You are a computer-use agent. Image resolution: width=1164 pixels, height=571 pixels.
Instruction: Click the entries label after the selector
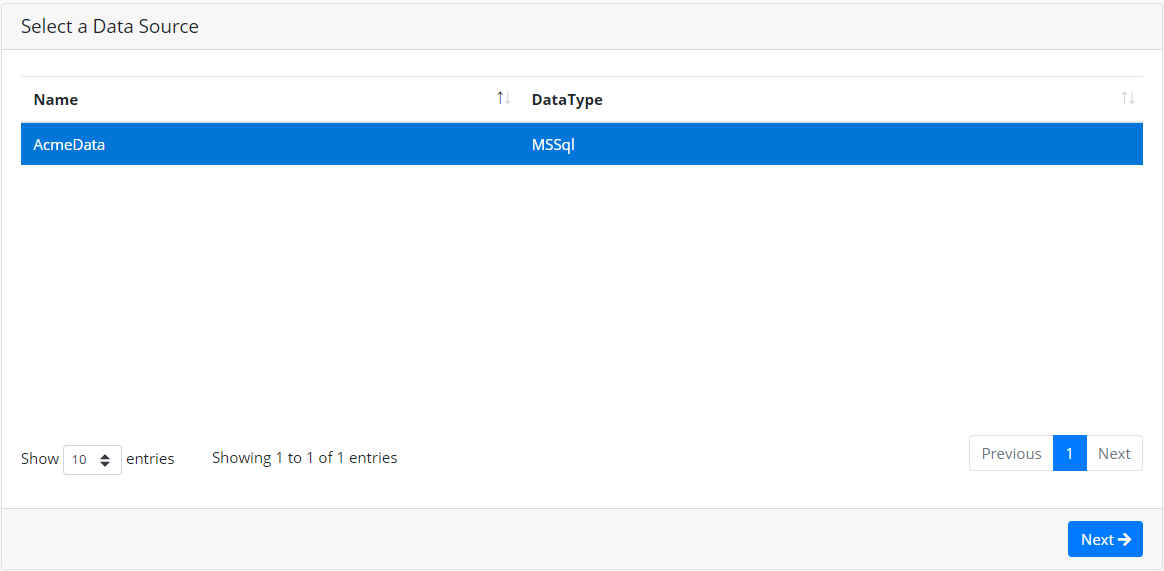[x=150, y=459]
